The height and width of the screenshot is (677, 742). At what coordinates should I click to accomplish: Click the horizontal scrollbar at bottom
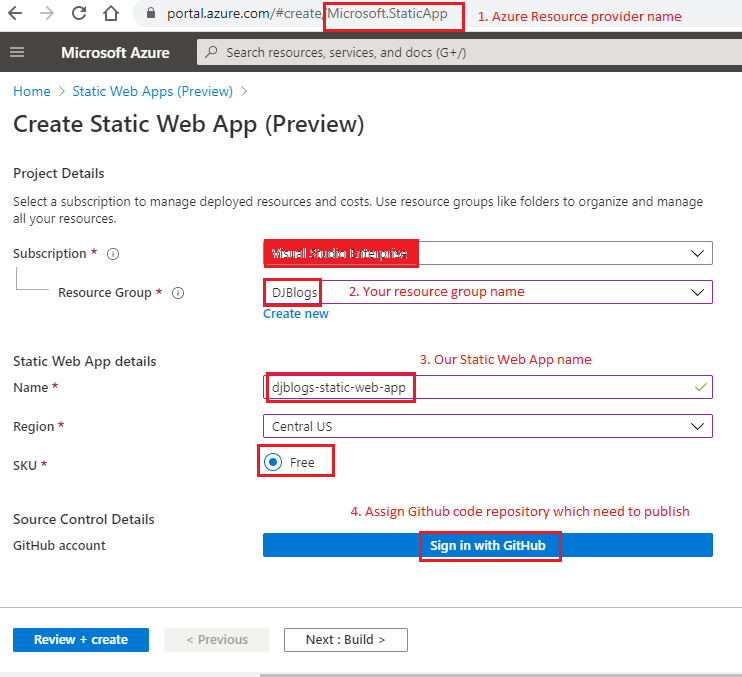(501, 675)
